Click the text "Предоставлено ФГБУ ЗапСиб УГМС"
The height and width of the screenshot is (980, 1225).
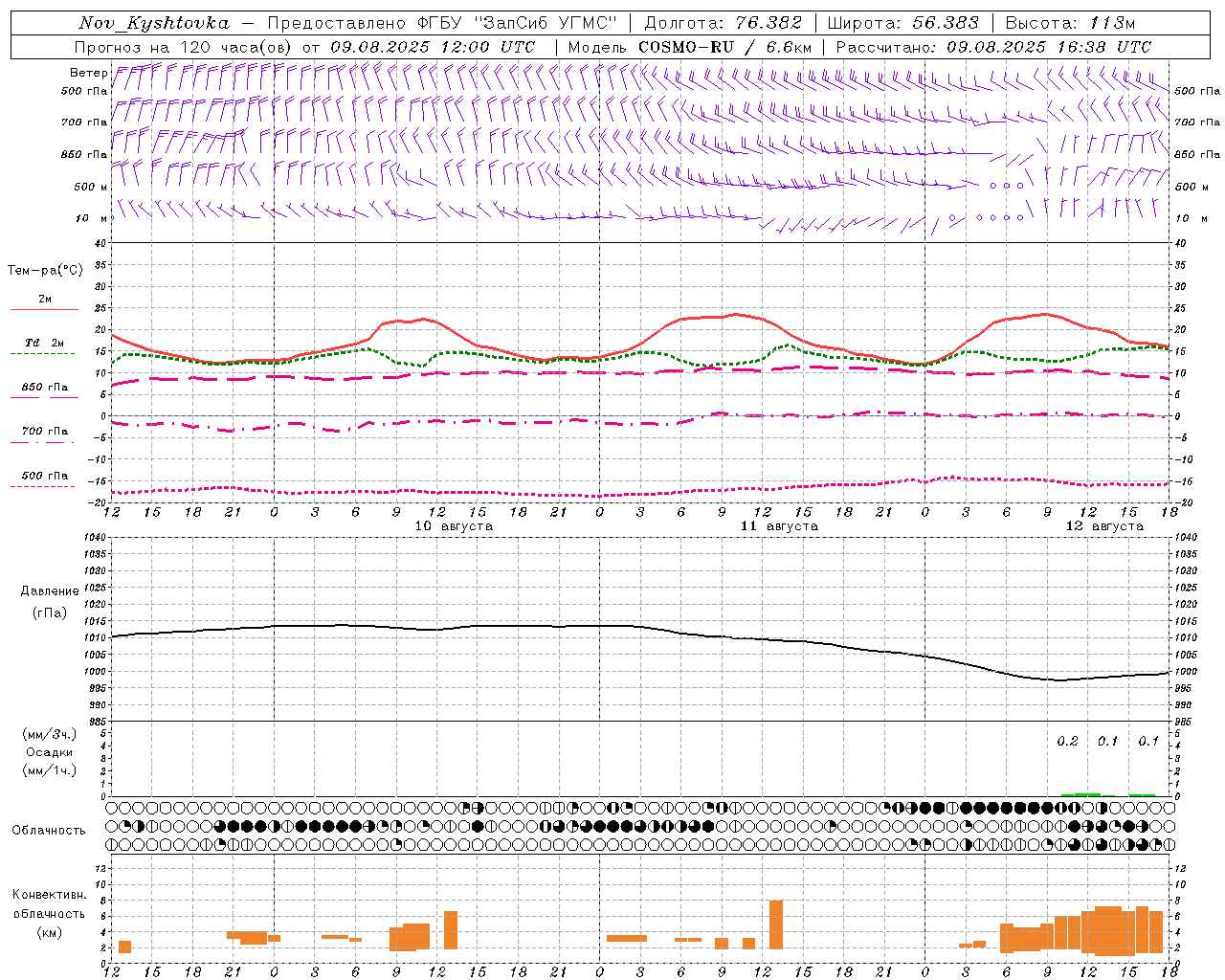click(442, 23)
